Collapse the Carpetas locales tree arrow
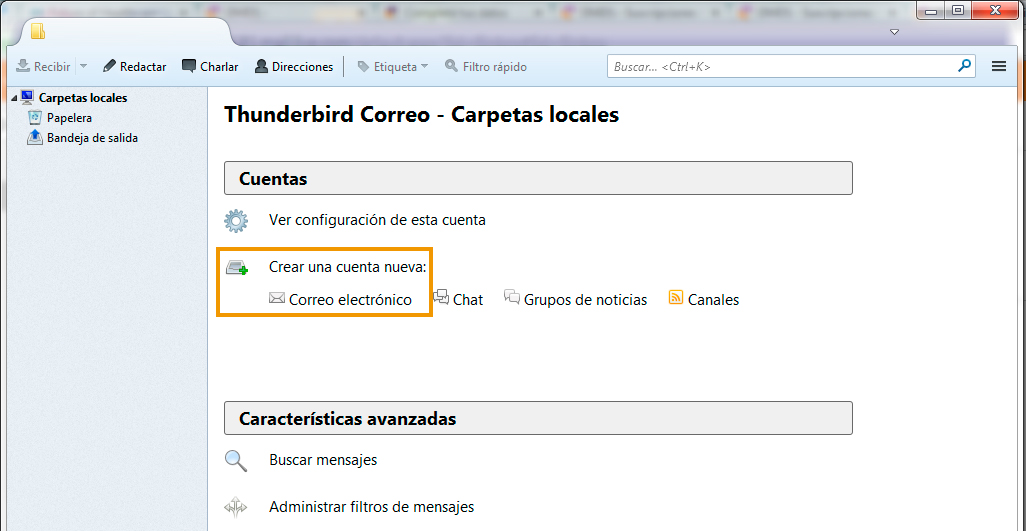Screen dimensions: 1026x531 pos(14,98)
